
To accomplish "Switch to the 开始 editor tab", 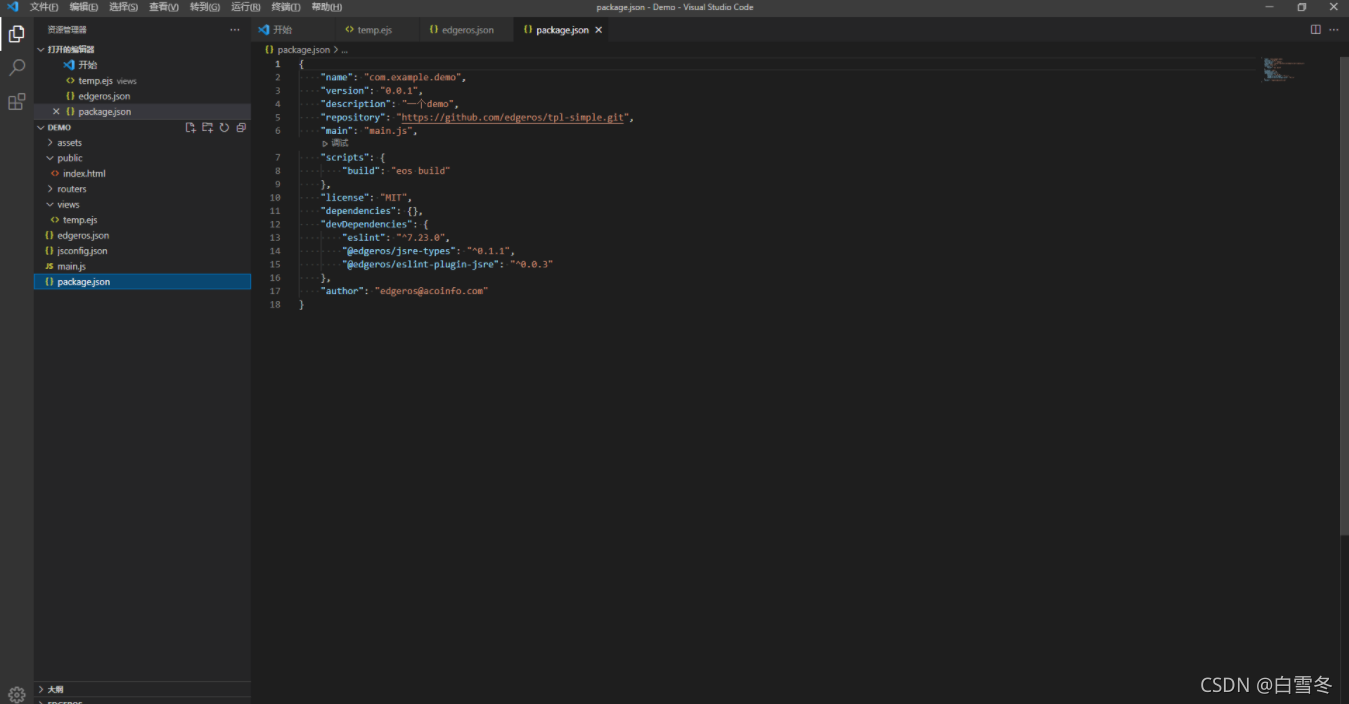I will (292, 30).
